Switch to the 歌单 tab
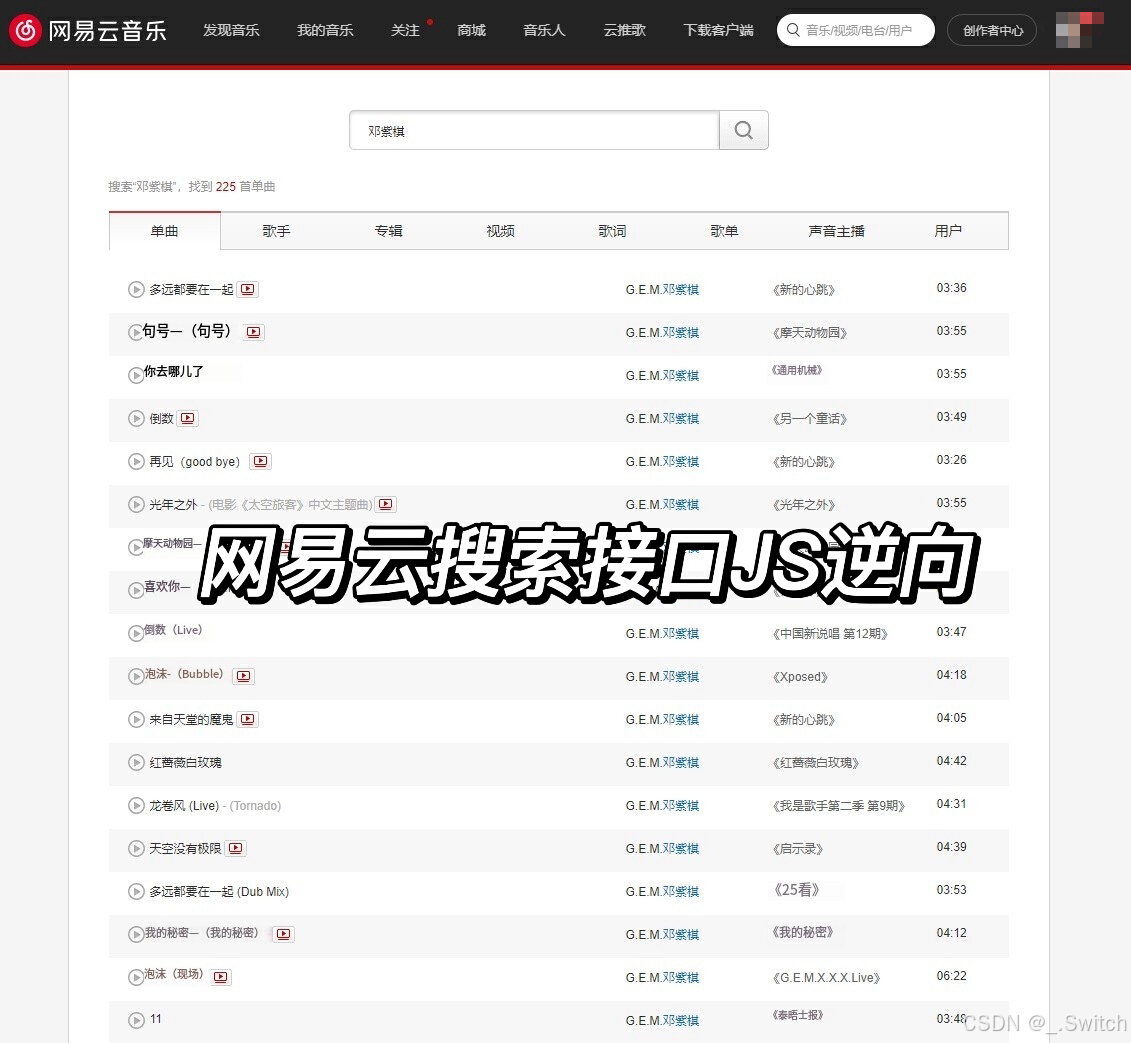1131x1043 pixels. pos(723,231)
